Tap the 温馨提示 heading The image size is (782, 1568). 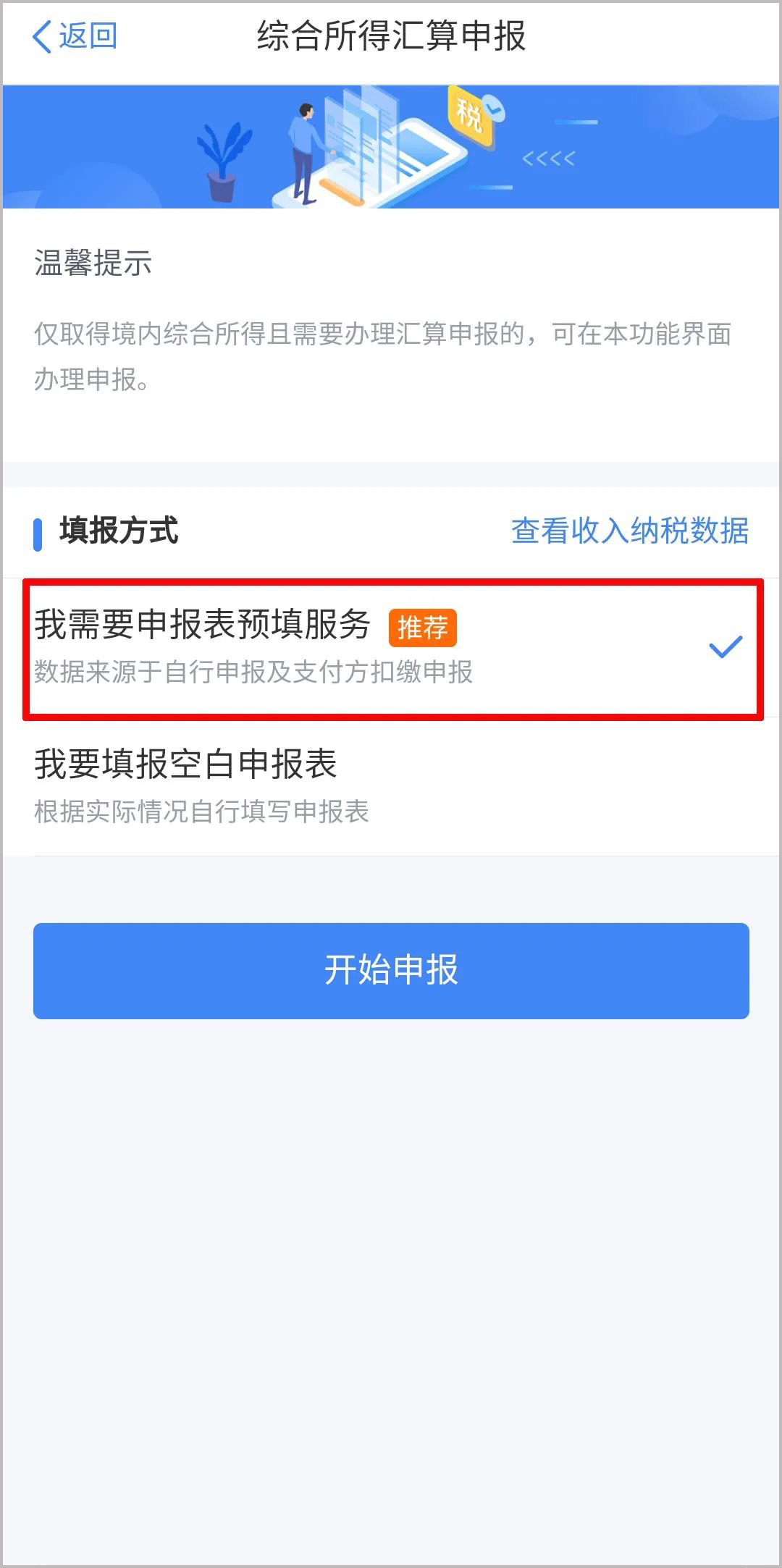tap(93, 263)
